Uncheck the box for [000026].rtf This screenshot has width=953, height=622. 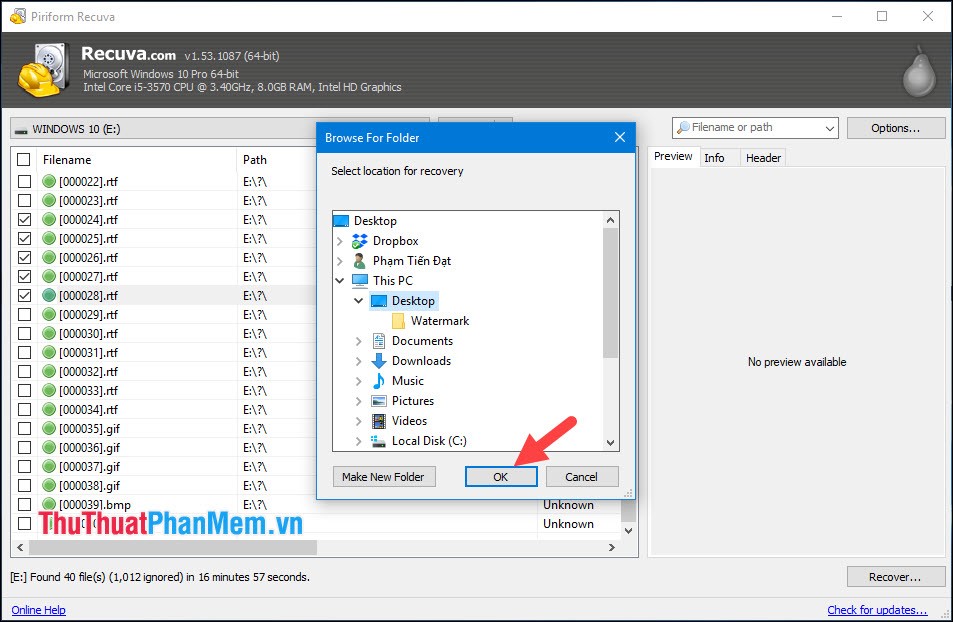[24, 257]
